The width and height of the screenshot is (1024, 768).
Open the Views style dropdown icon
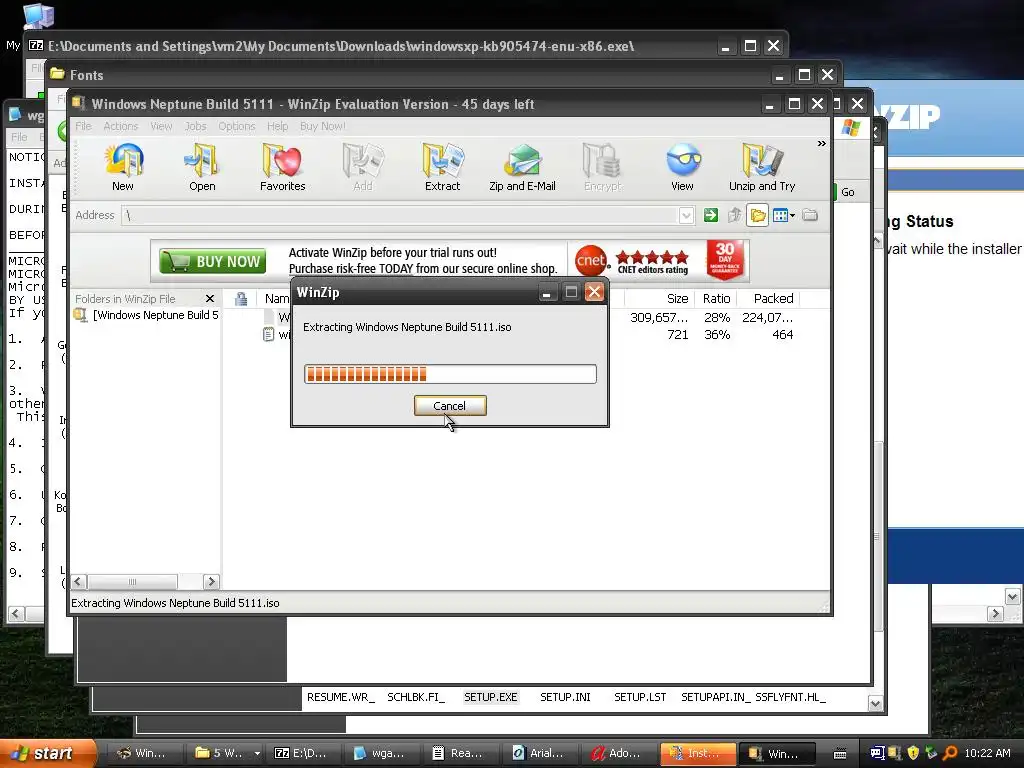coord(783,215)
